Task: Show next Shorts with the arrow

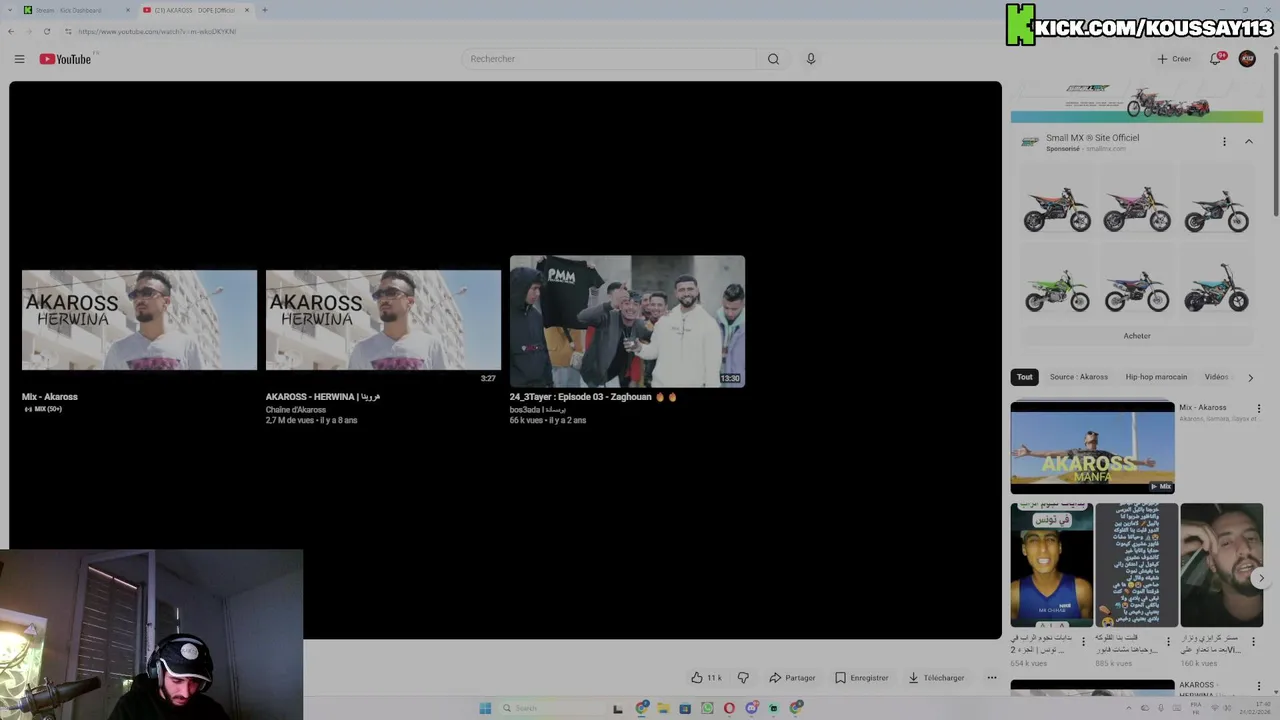Action: 1261,578
